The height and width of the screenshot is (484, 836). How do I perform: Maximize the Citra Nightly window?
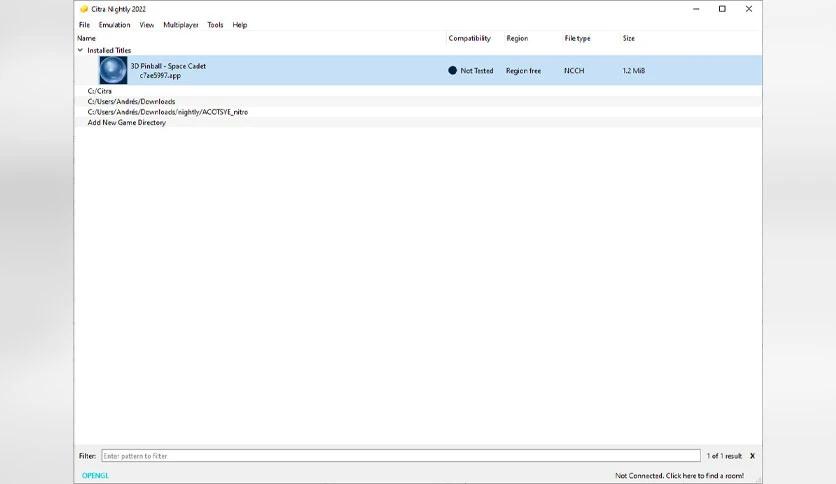coord(722,9)
